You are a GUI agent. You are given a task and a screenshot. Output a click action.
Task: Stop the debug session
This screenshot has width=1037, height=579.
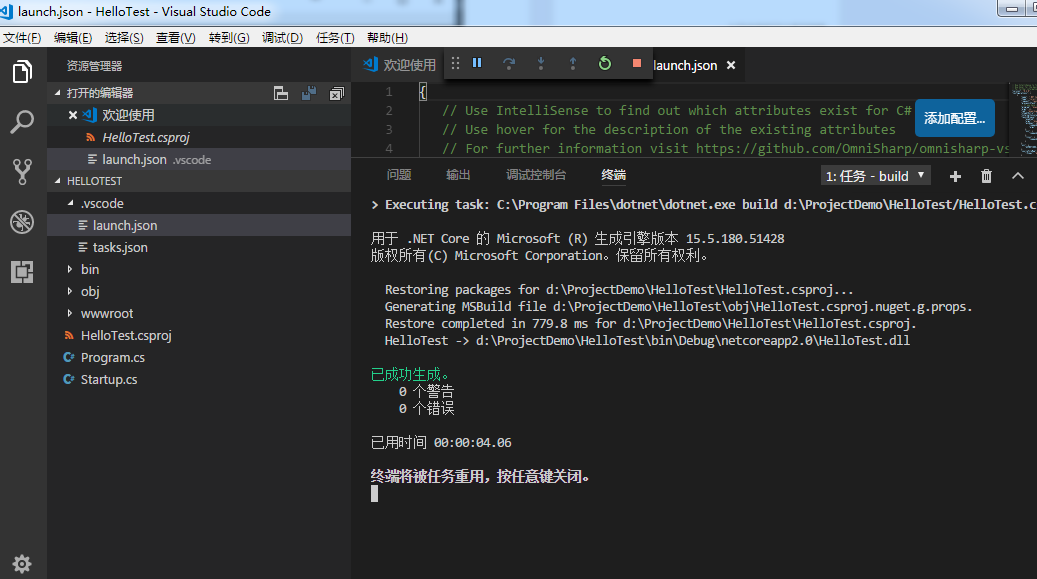coord(636,63)
